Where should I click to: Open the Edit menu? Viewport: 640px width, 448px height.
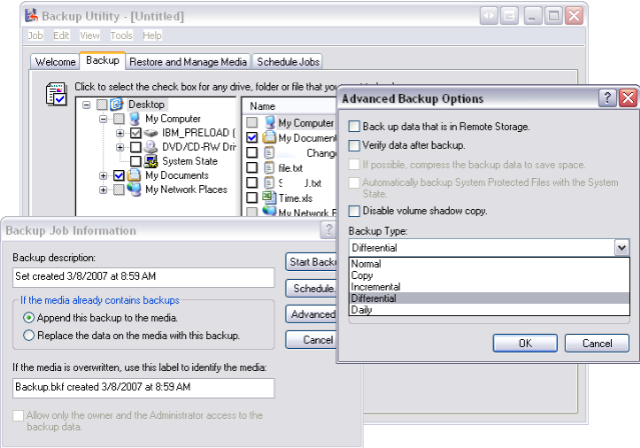click(x=61, y=35)
